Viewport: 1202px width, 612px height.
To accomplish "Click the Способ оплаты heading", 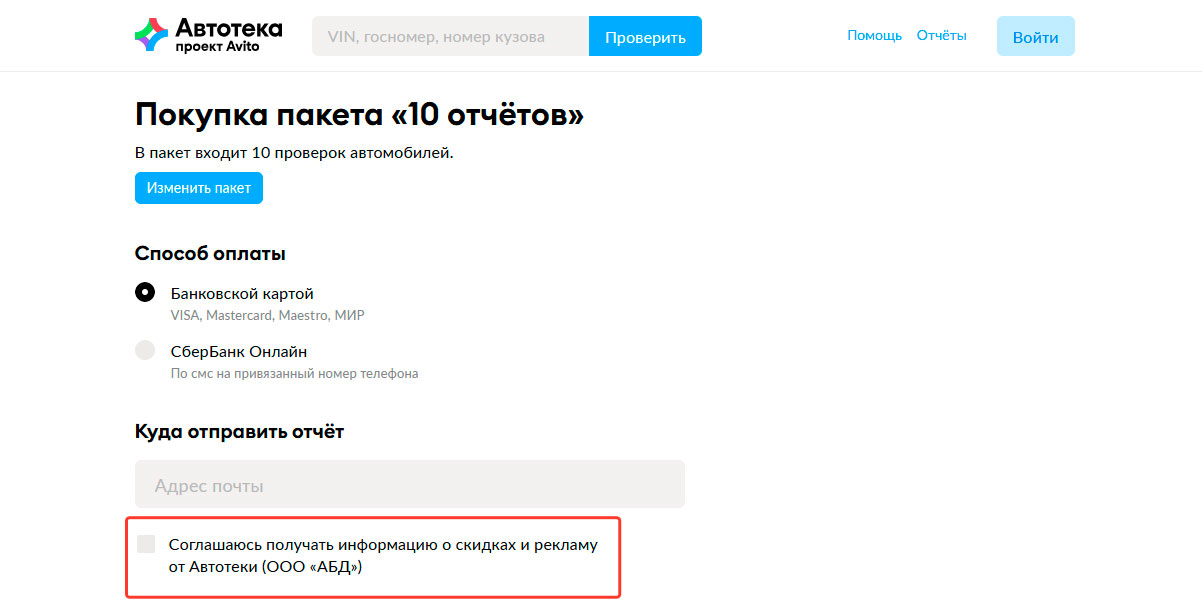I will pyautogui.click(x=210, y=254).
